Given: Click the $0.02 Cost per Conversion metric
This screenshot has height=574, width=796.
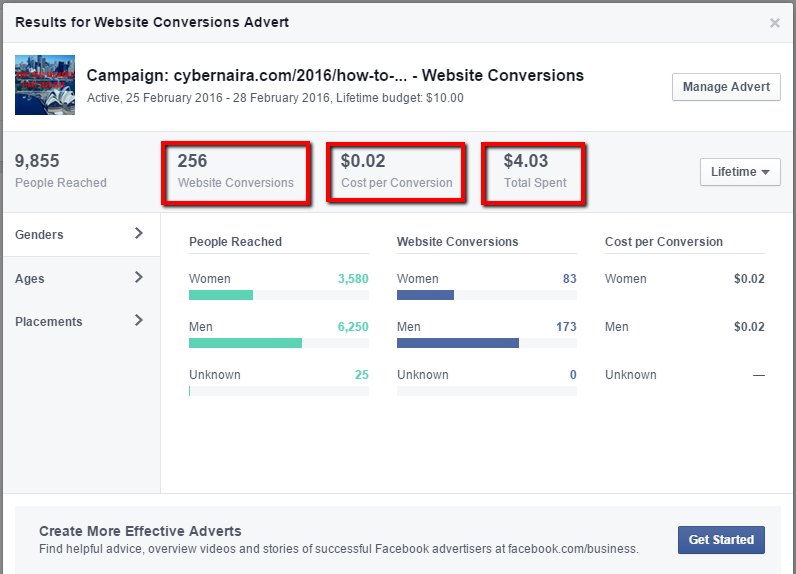Looking at the screenshot, I should pos(396,171).
